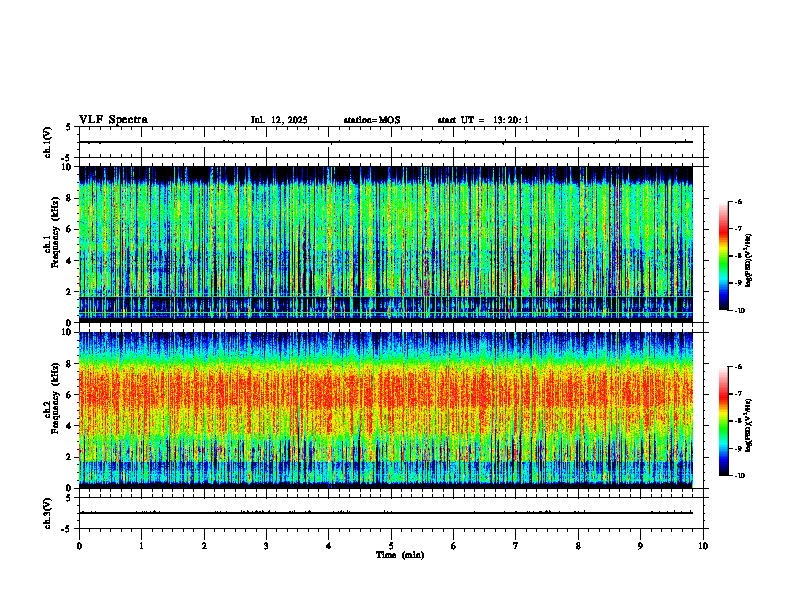Click time axis tick label "10"

pyautogui.click(x=703, y=546)
